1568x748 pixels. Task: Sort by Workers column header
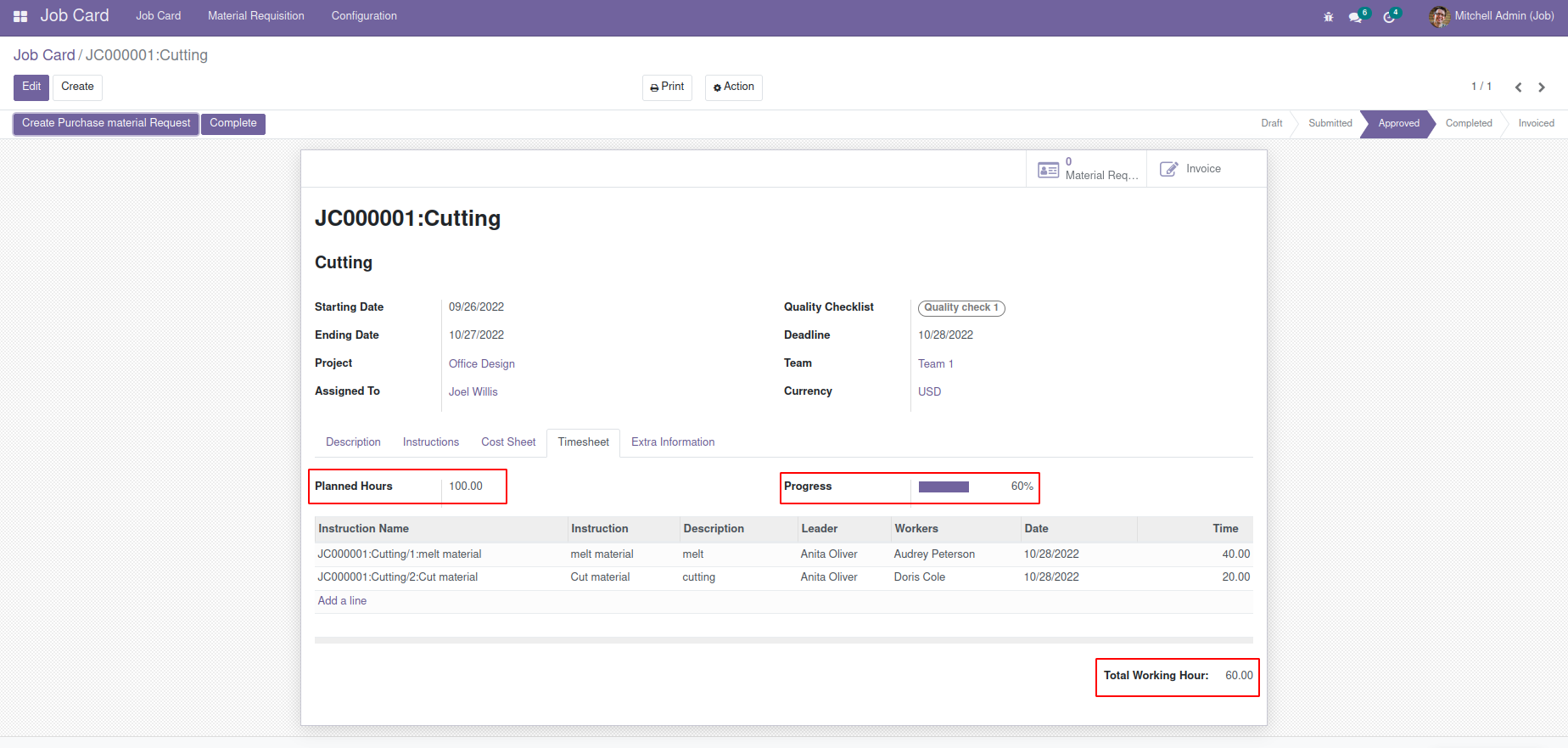[x=955, y=529]
